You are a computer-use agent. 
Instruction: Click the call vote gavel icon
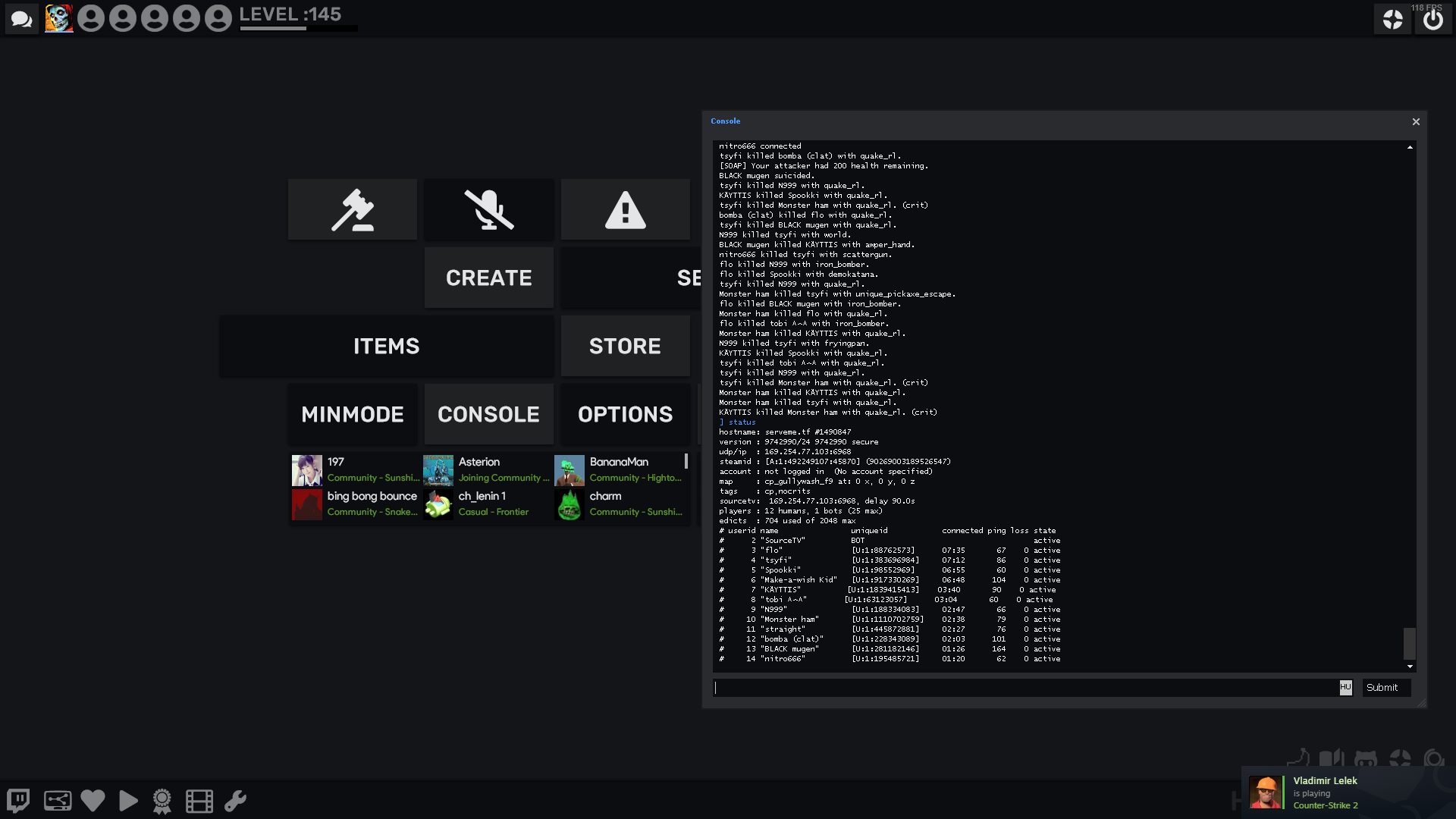[353, 210]
